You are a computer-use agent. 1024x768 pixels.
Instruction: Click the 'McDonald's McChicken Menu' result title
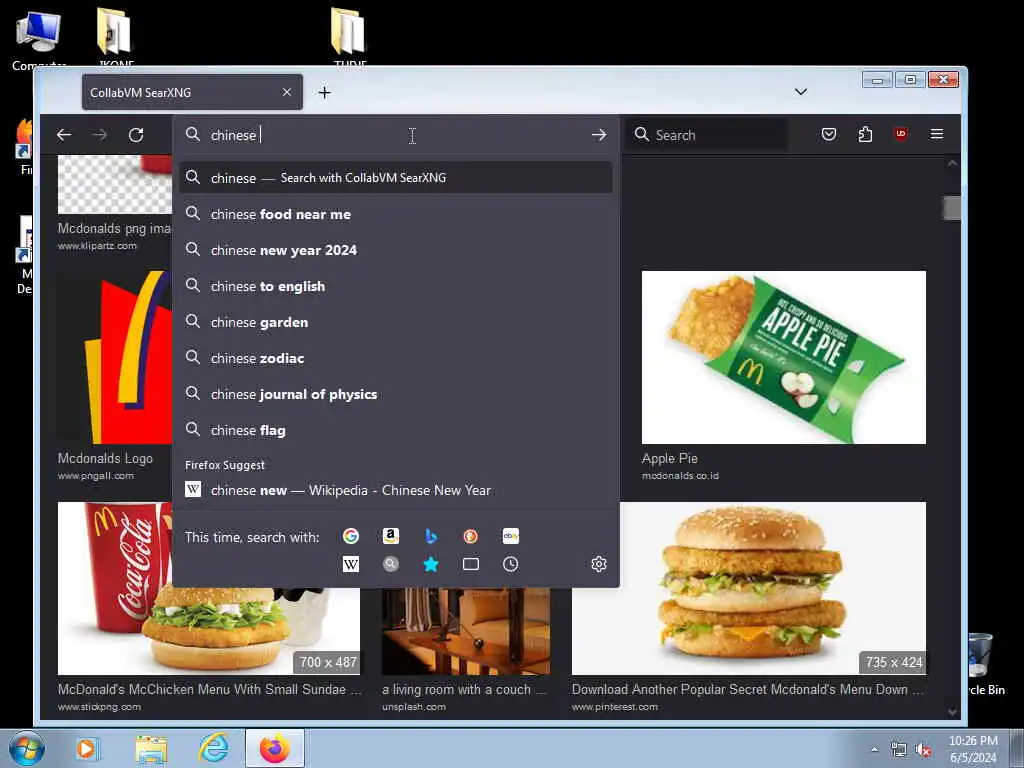tap(209, 689)
